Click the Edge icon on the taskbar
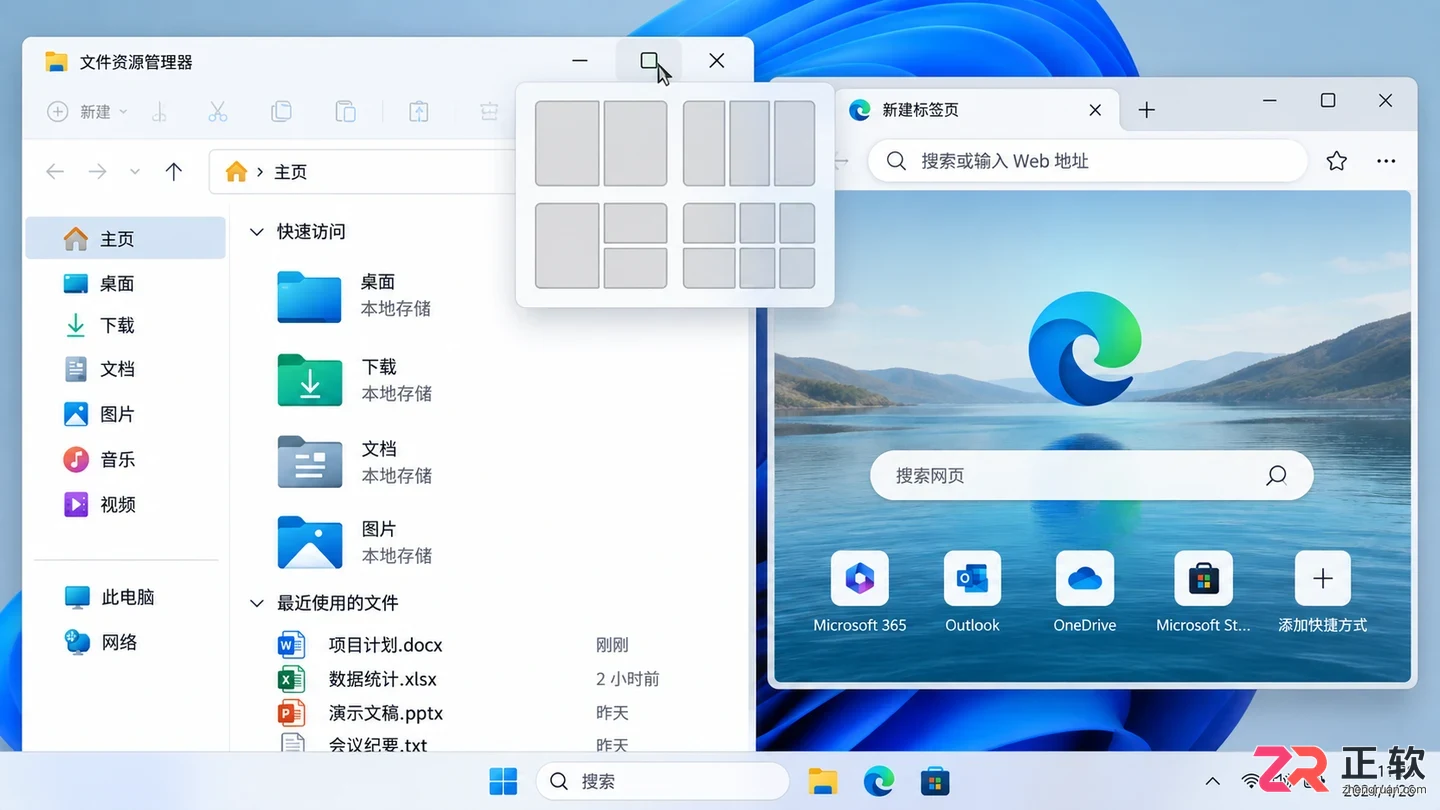This screenshot has height=810, width=1440. point(879,781)
